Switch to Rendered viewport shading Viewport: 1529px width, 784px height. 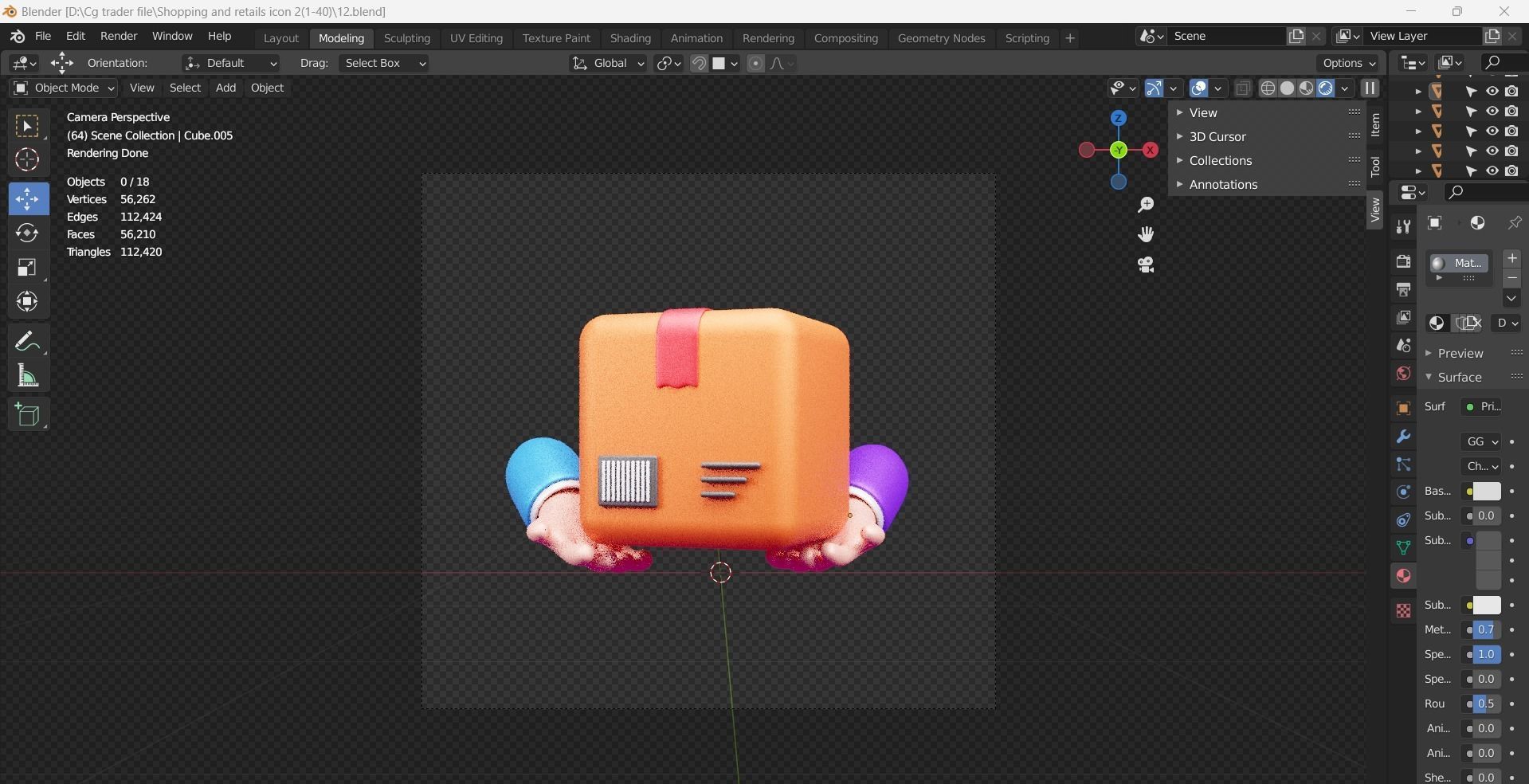tap(1325, 88)
